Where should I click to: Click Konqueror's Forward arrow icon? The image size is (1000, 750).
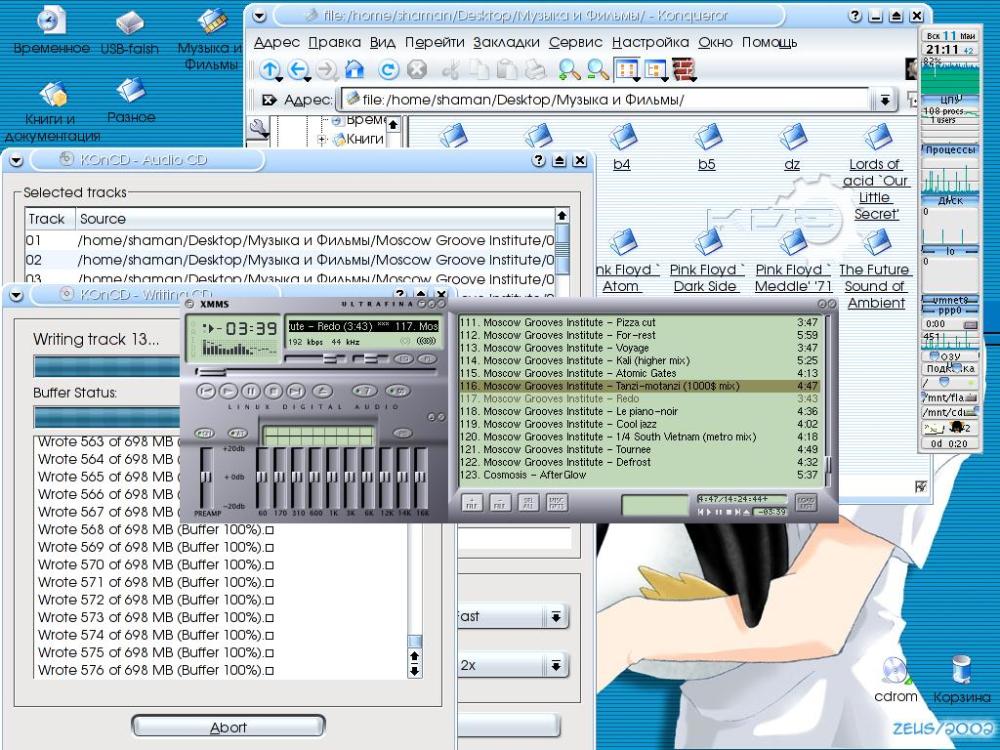coord(326,70)
